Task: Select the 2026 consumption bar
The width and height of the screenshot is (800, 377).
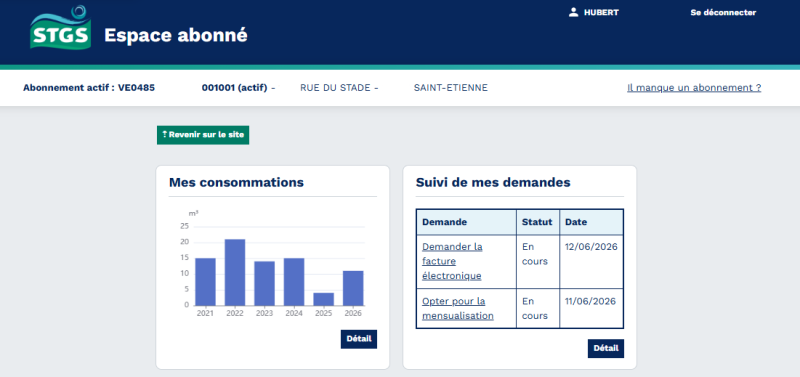Action: point(353,288)
